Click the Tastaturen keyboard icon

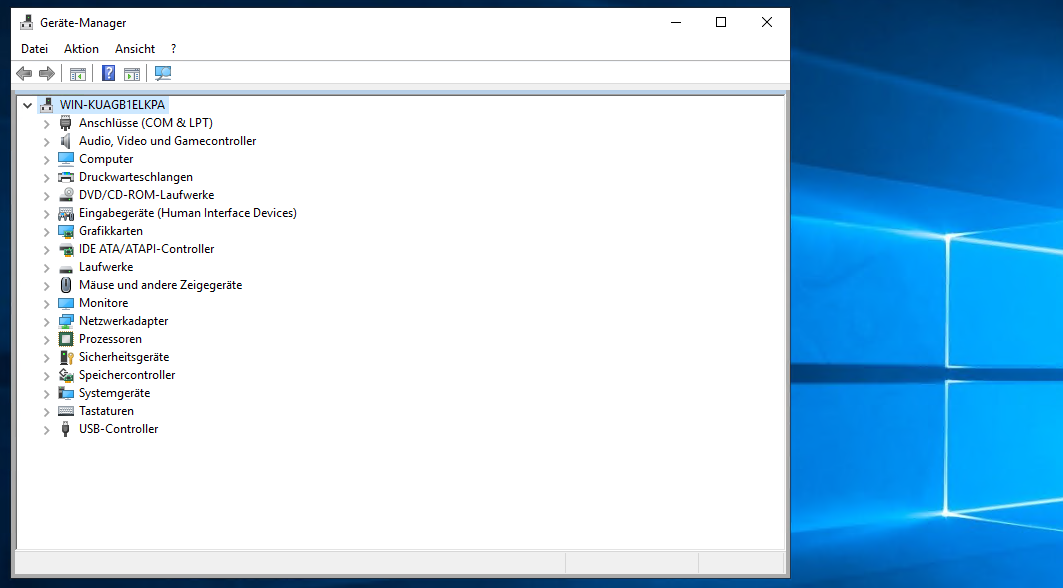click(66, 411)
